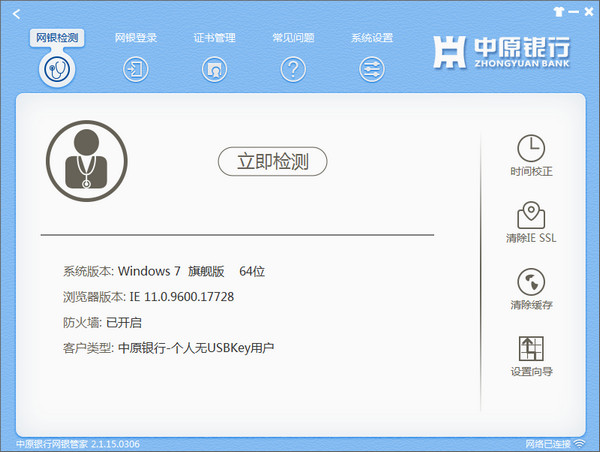Click the Zhongyuan Bank logo
The width and height of the screenshot is (600, 452).
[x=502, y=52]
